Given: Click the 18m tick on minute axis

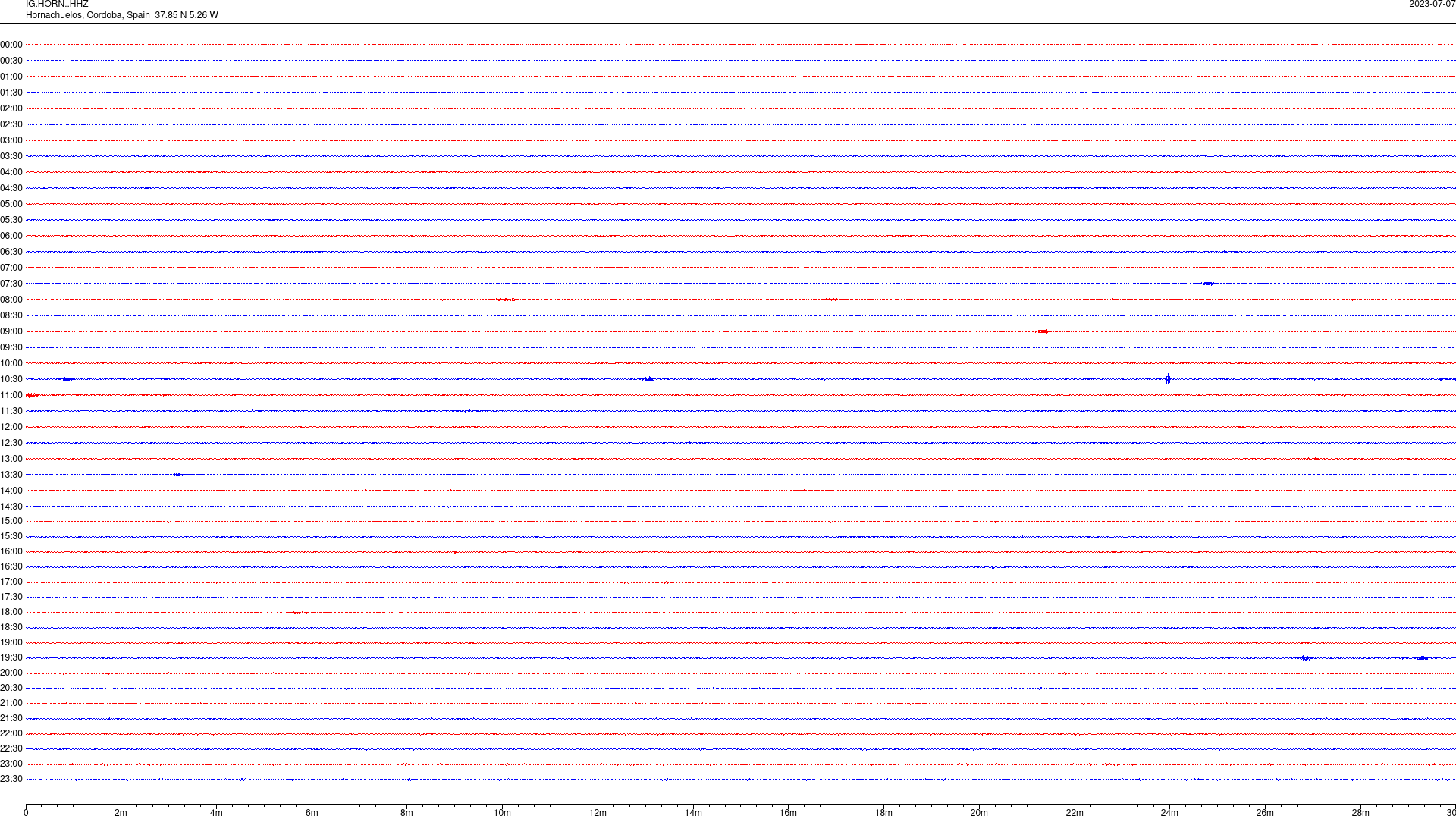Looking at the screenshot, I should point(883,813).
